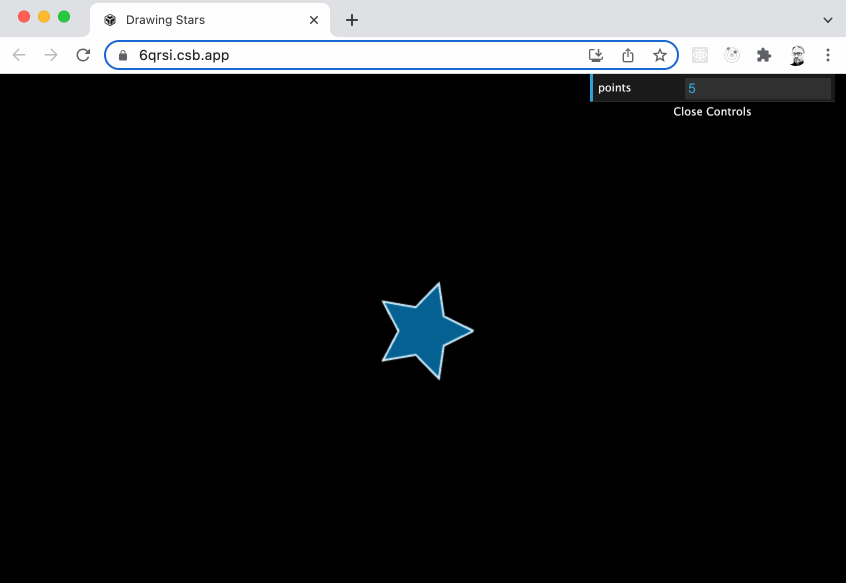Click the green maximize window button
This screenshot has height=583, width=846.
click(x=64, y=17)
